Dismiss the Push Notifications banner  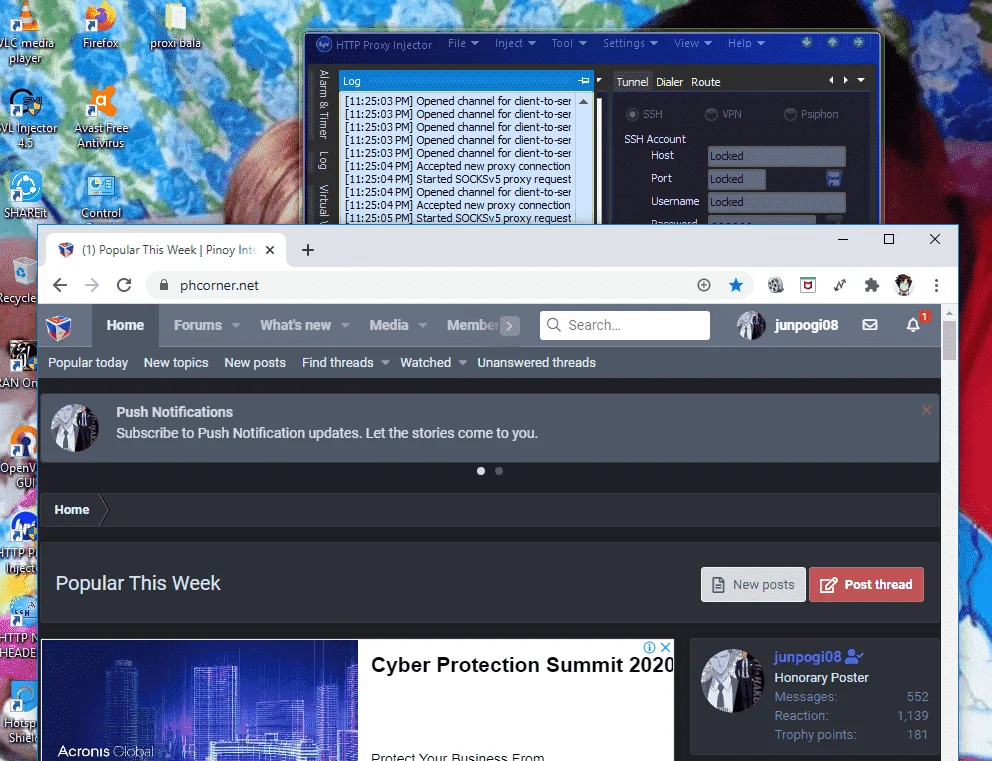926,410
